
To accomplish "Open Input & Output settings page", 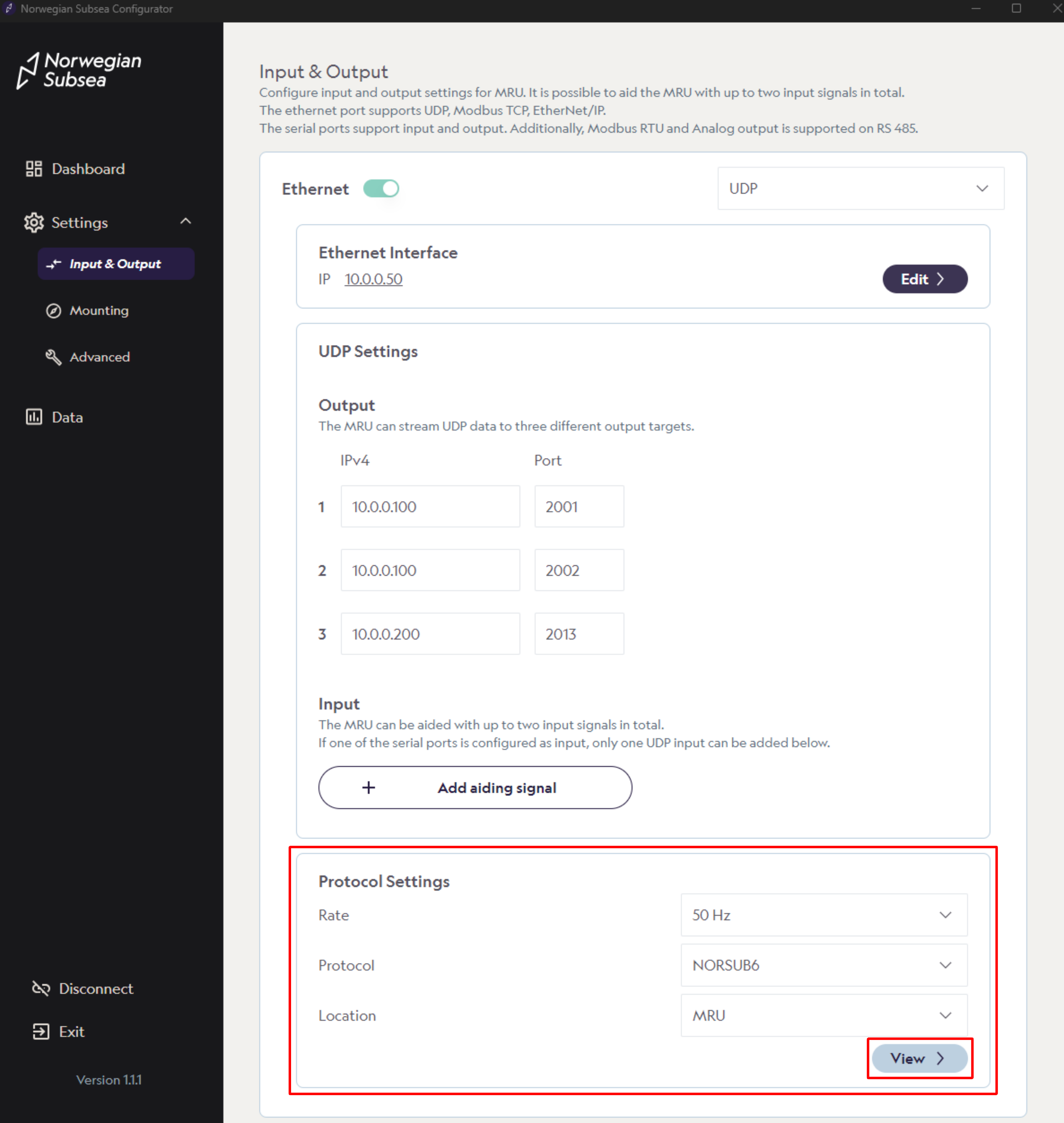I will [116, 264].
